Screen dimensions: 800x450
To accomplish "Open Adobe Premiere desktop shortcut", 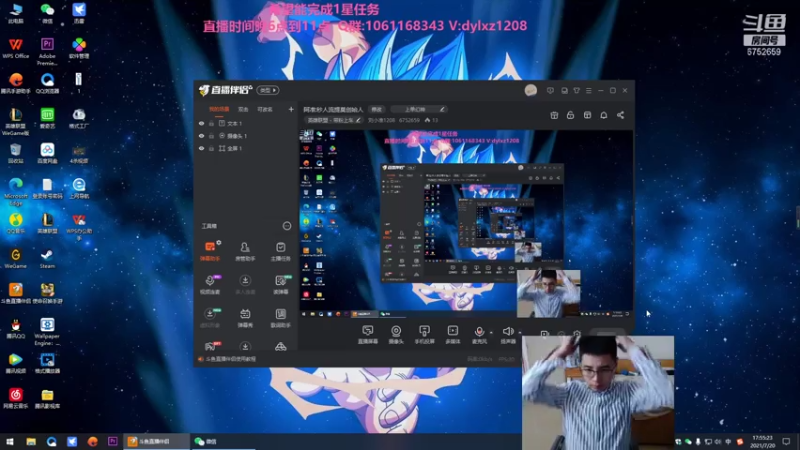I will click(47, 52).
